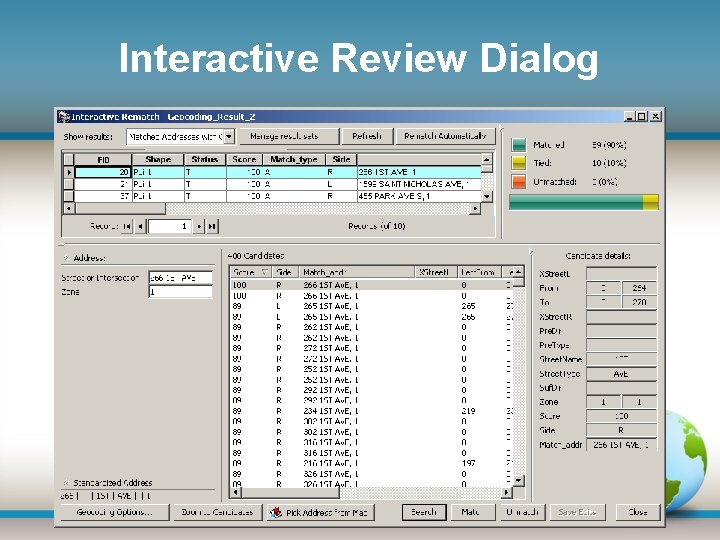Click the Match button
Viewport: 720px width, 540px height.
click(x=472, y=512)
